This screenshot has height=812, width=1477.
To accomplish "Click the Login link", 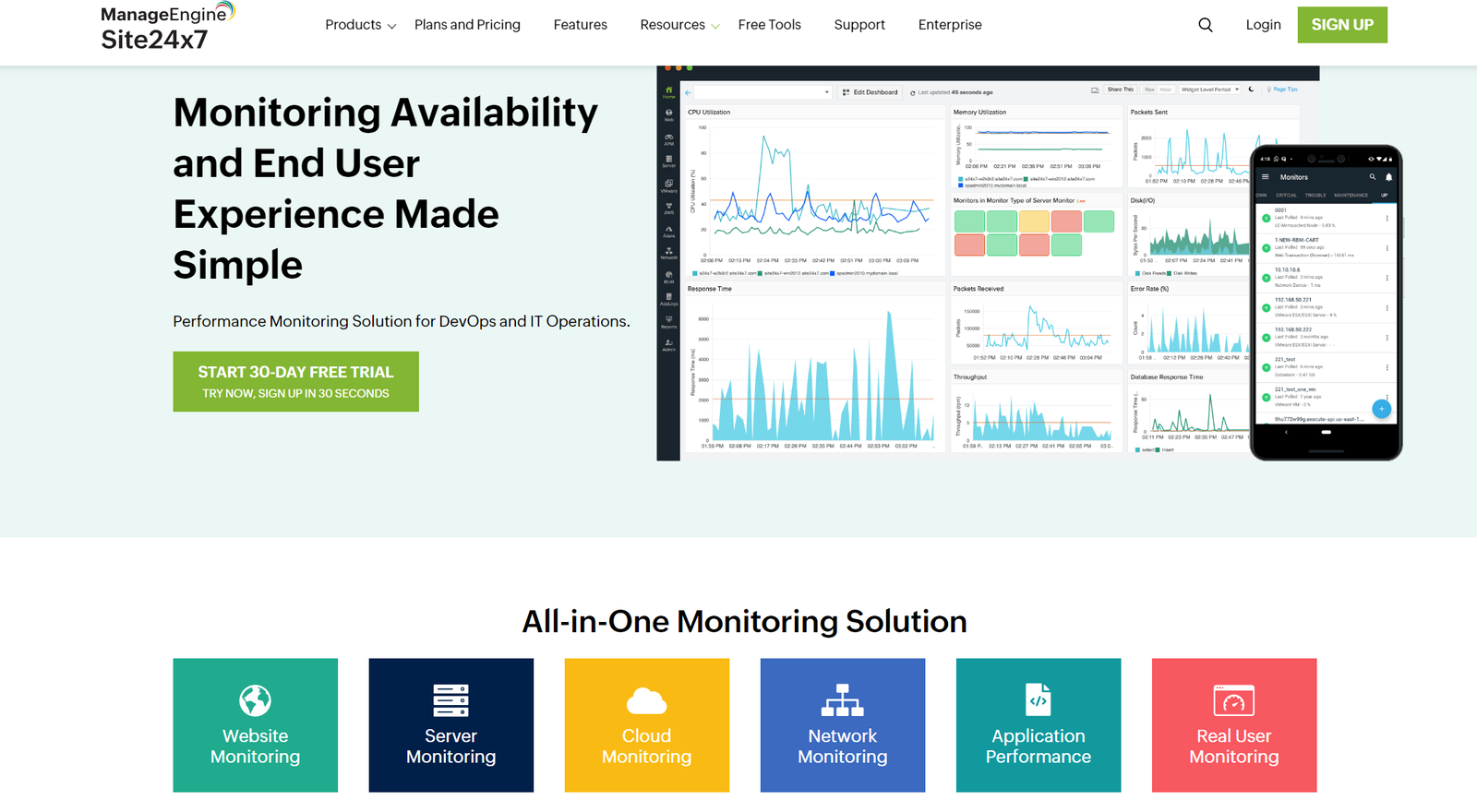I will (x=1263, y=25).
